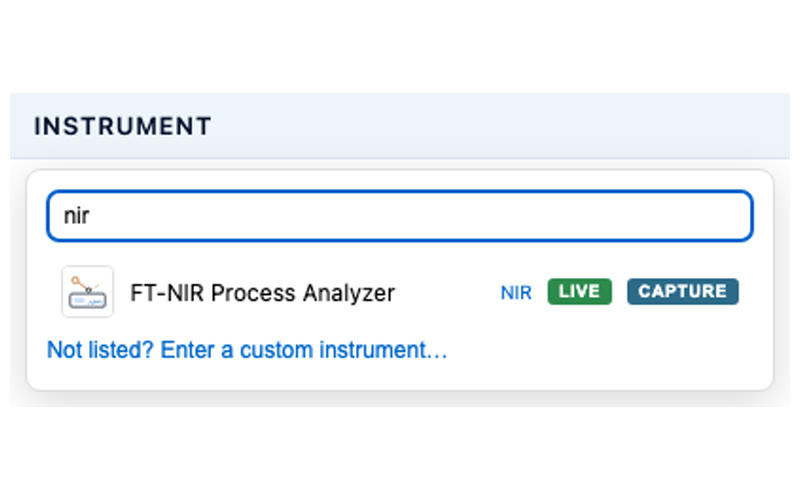Click the word 'Analyzer' in the result
Screen dimensions: 800x500
point(349,293)
